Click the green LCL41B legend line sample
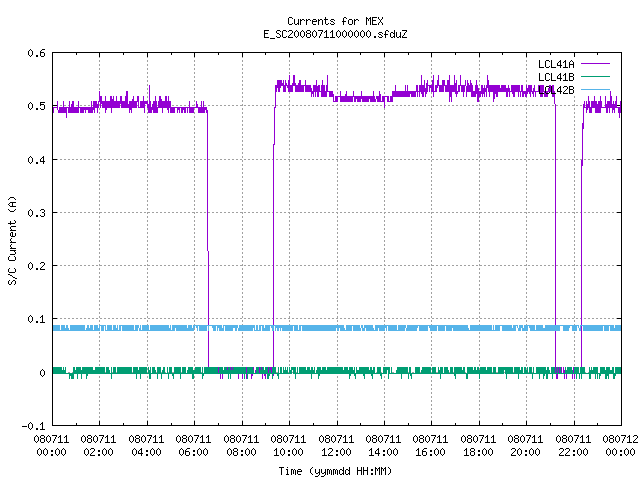Screen dimensions: 640x480 click(595, 76)
